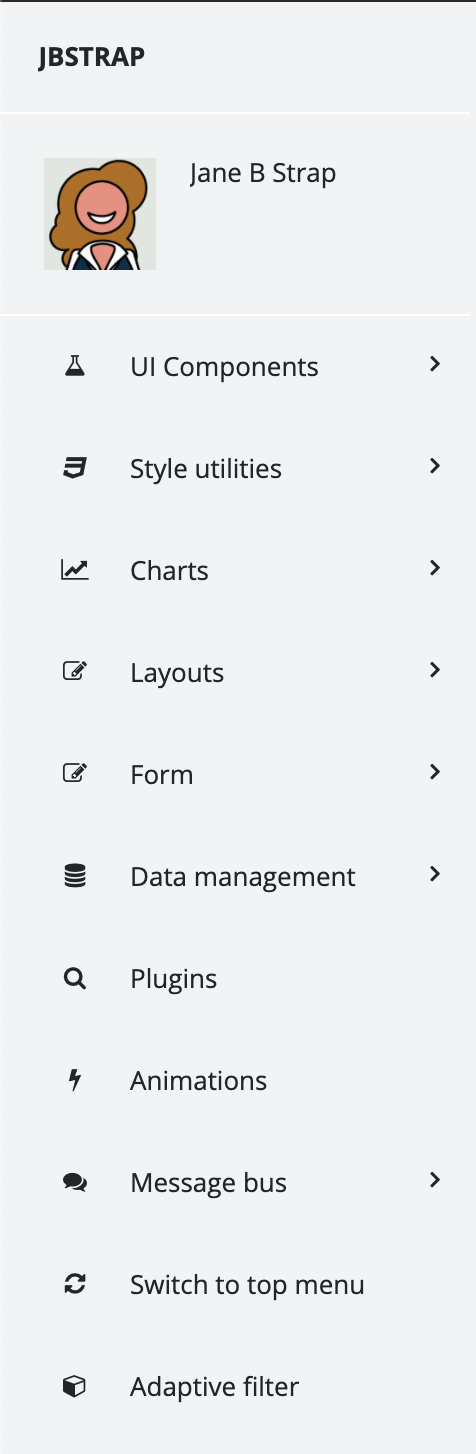Open the Plugins menu item
476x1454 pixels.
point(238,979)
